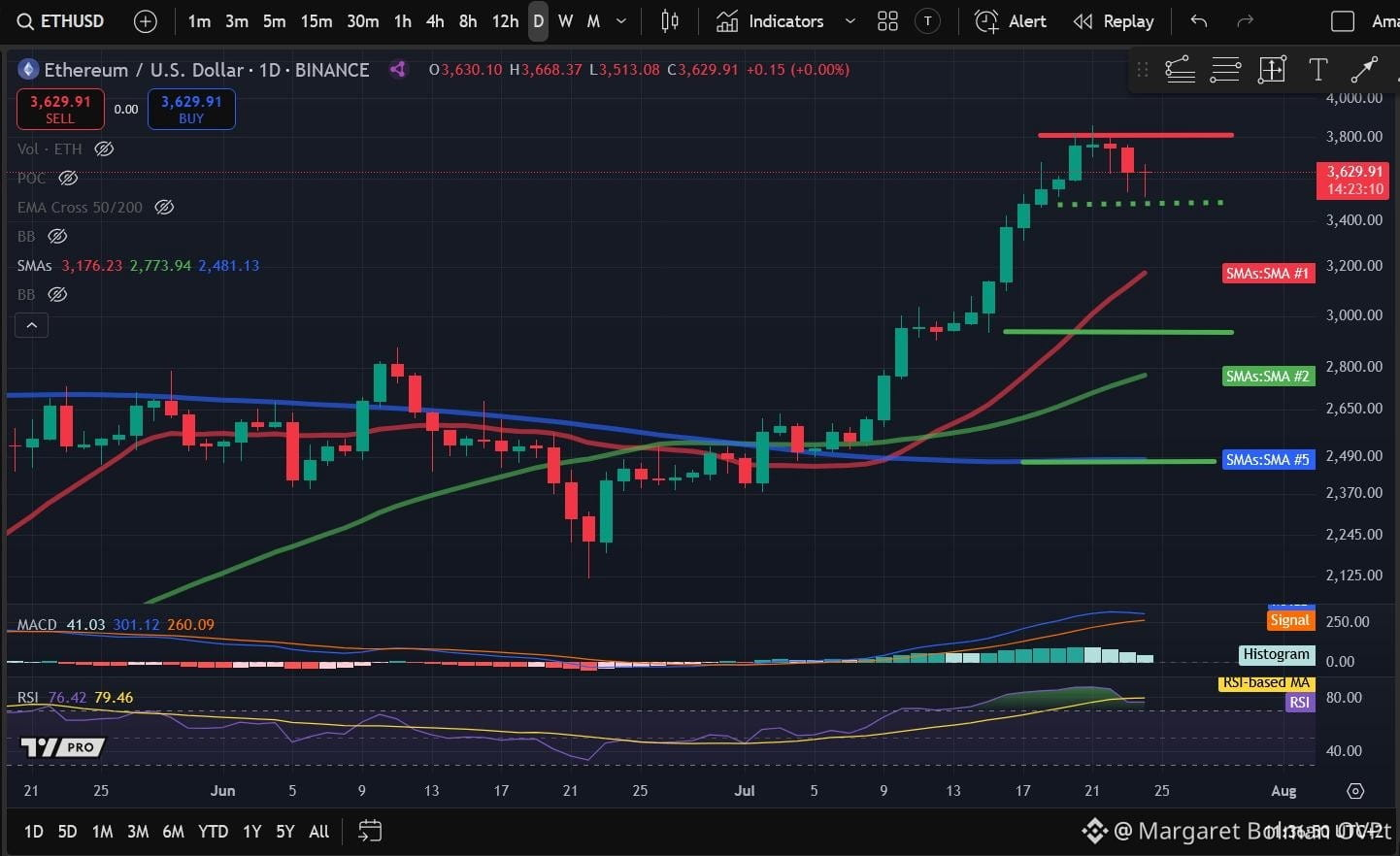Set the date range to 3M

point(138,831)
